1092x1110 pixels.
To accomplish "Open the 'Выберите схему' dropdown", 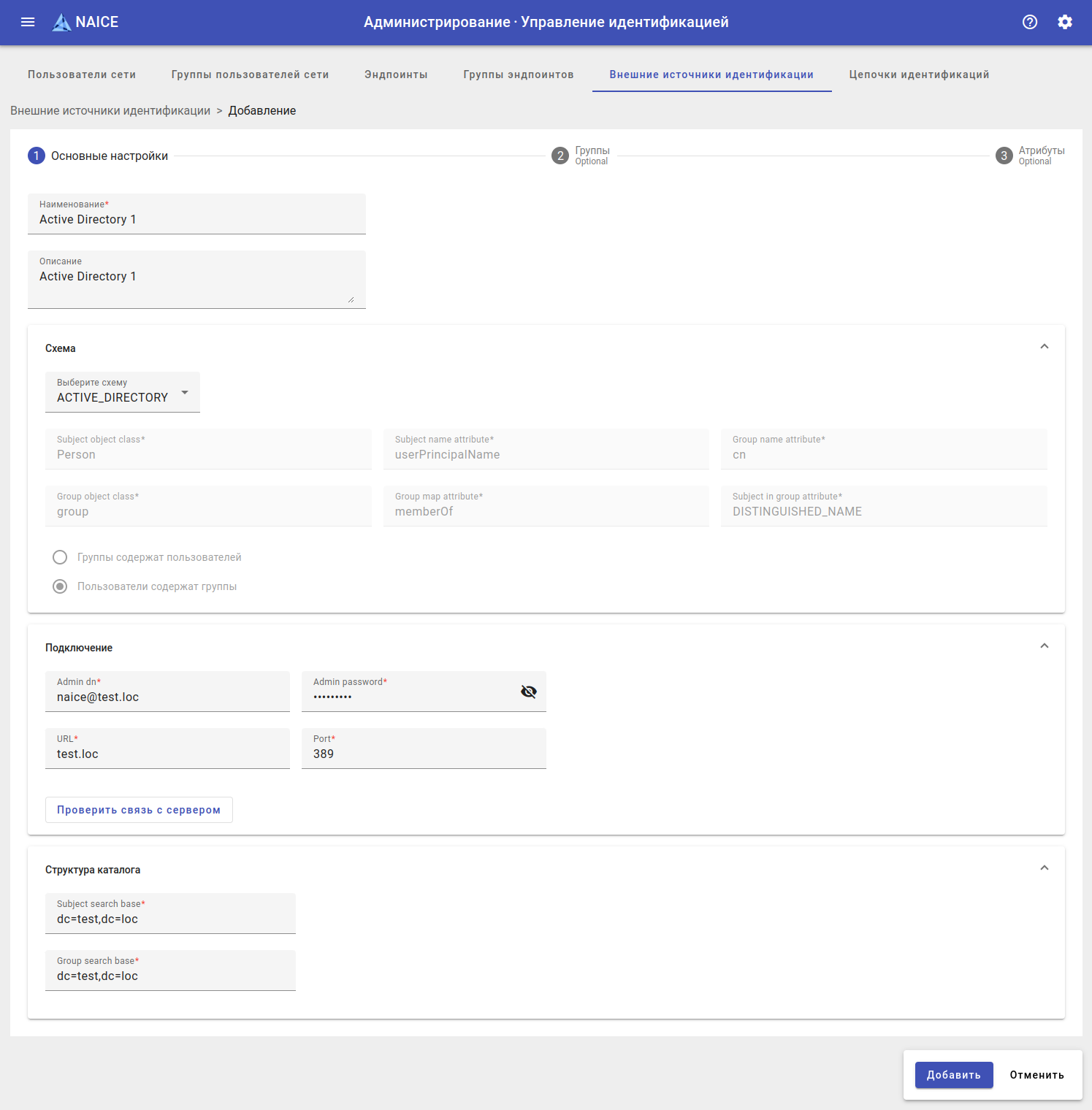I will point(123,393).
